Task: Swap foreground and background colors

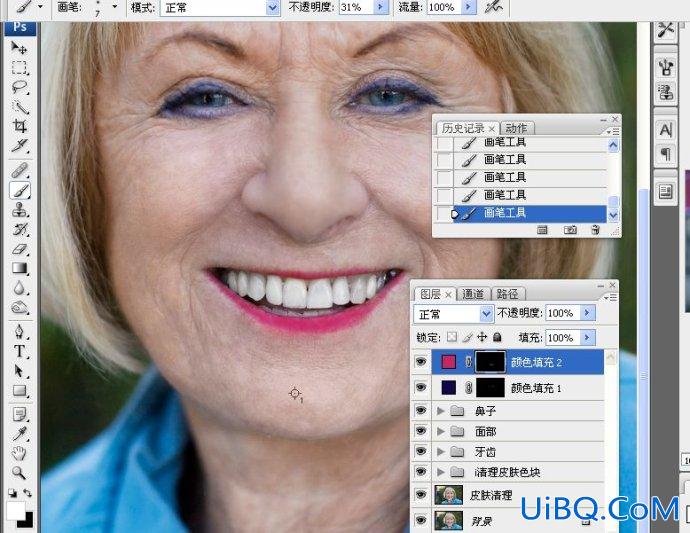Action: pos(27,493)
